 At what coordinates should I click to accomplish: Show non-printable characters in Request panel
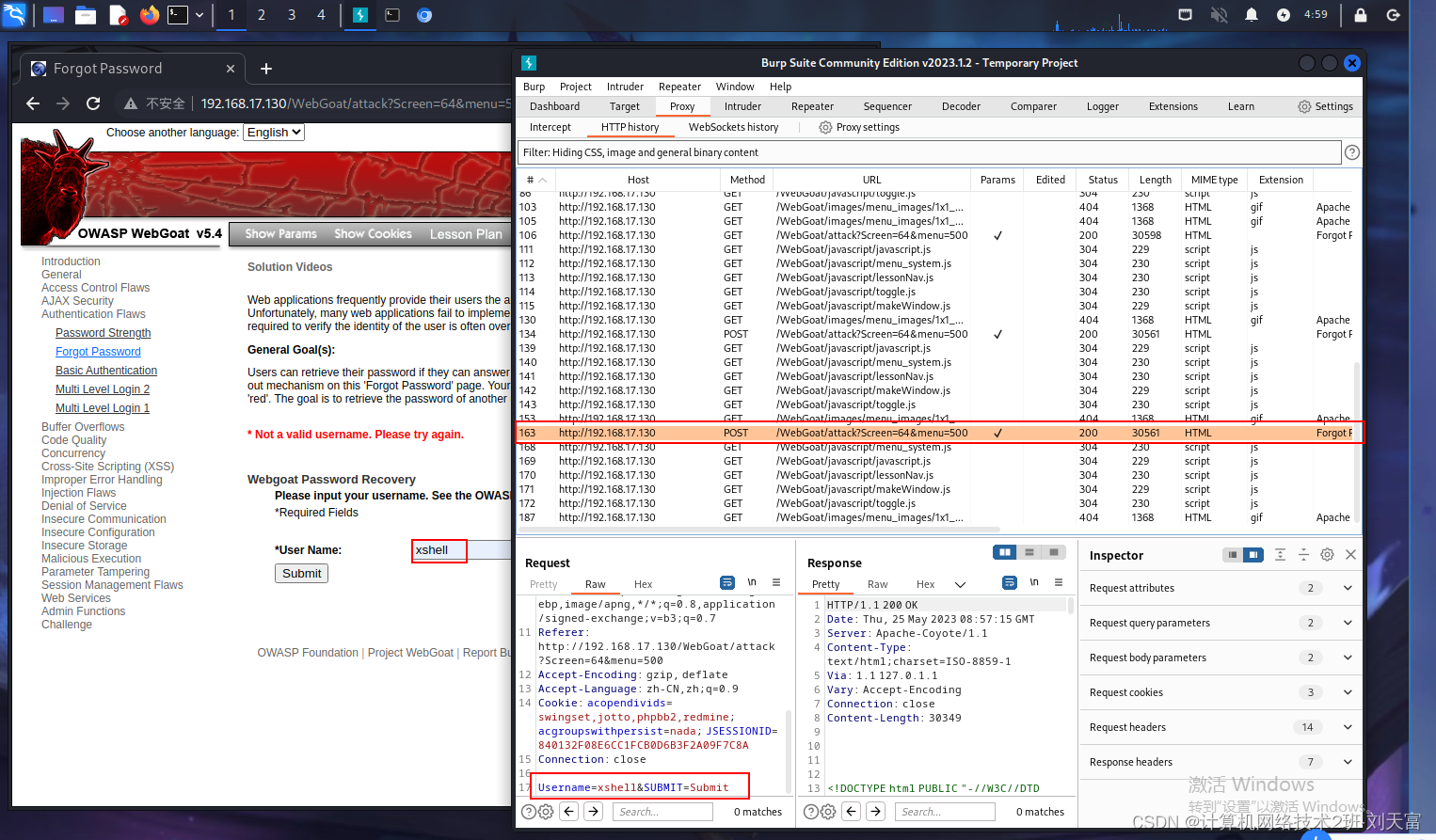tap(752, 582)
